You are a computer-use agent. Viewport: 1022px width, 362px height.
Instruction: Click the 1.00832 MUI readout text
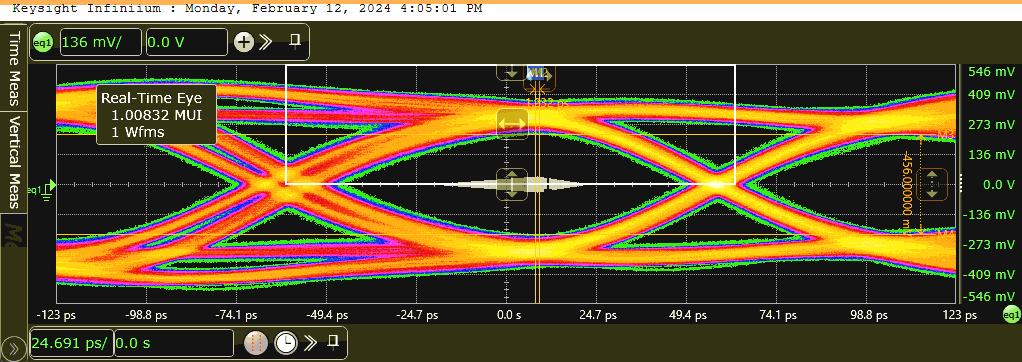pos(155,115)
